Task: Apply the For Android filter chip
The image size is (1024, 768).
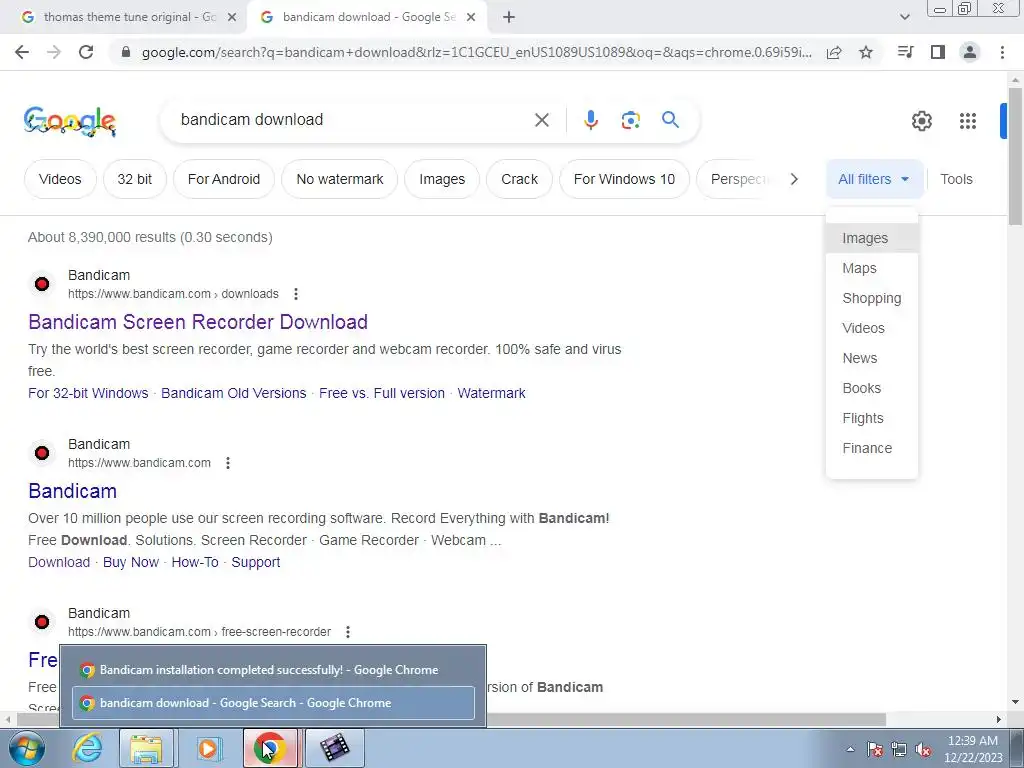Action: pos(224,179)
